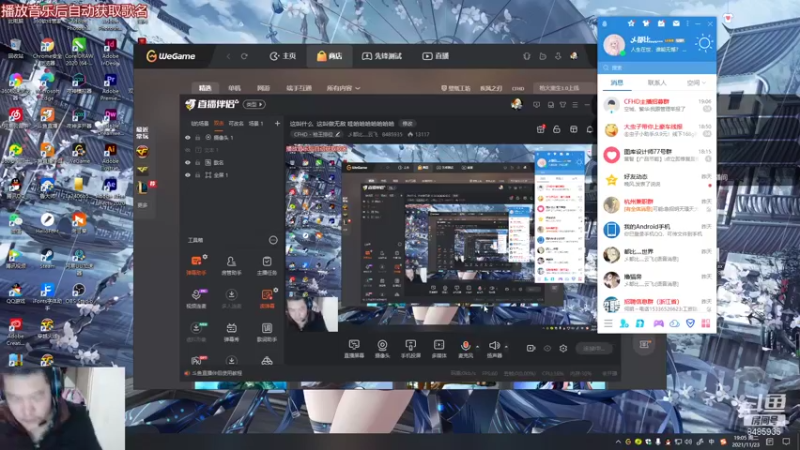Click the WeGame back arrow
This screenshot has height=450, width=800.
[x=229, y=56]
